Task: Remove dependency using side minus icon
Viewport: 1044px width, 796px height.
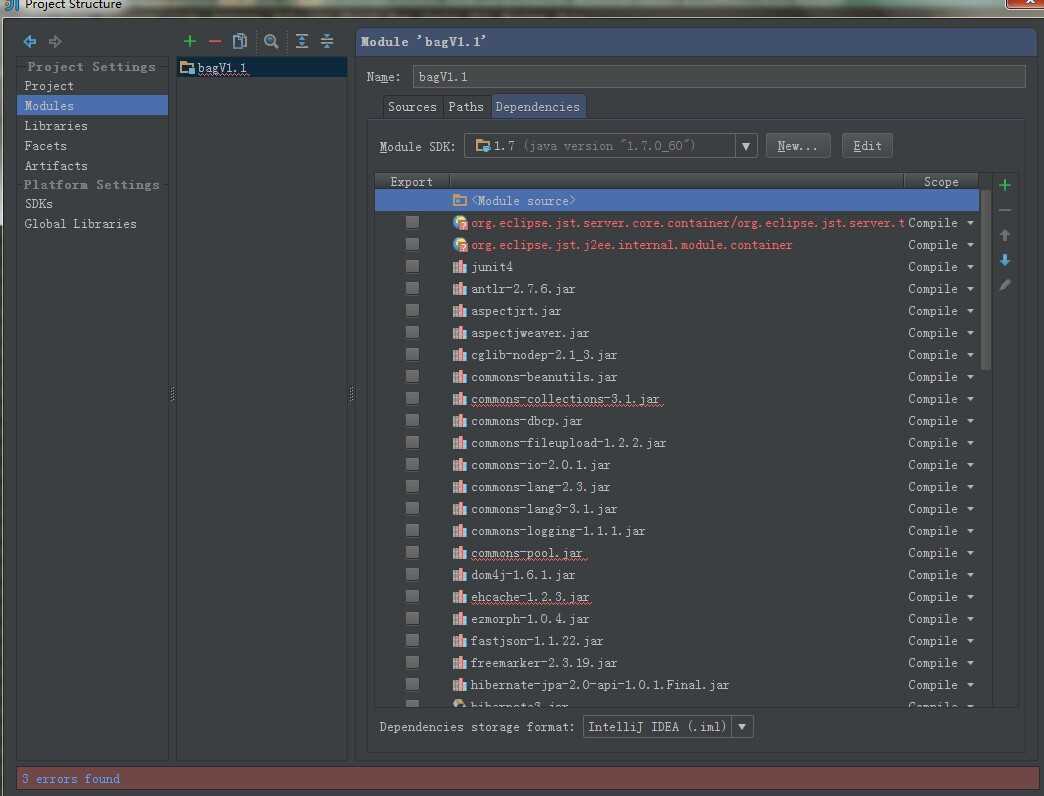Action: tap(1005, 210)
